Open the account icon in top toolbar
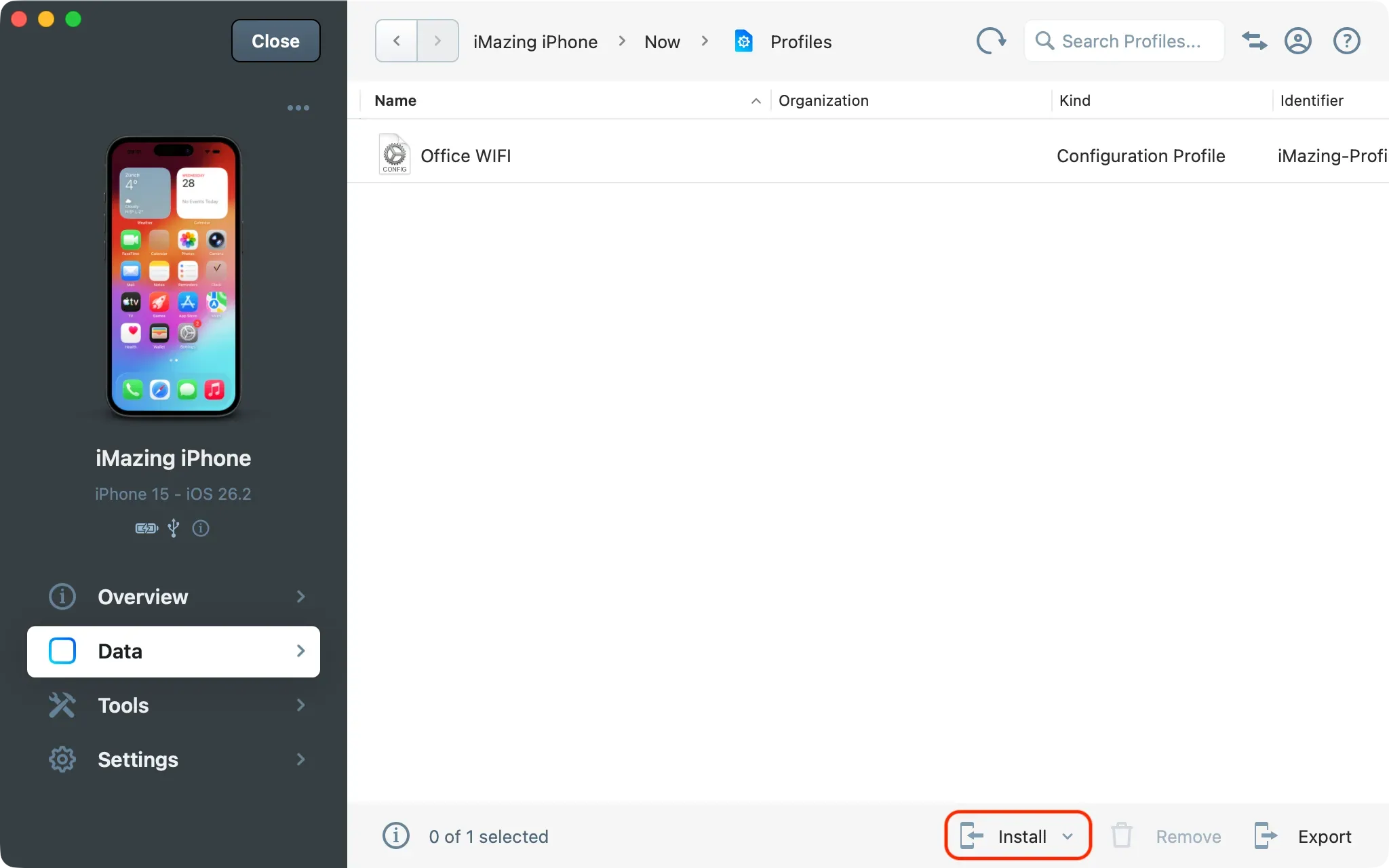Image resolution: width=1389 pixels, height=868 pixels. coord(1297,41)
